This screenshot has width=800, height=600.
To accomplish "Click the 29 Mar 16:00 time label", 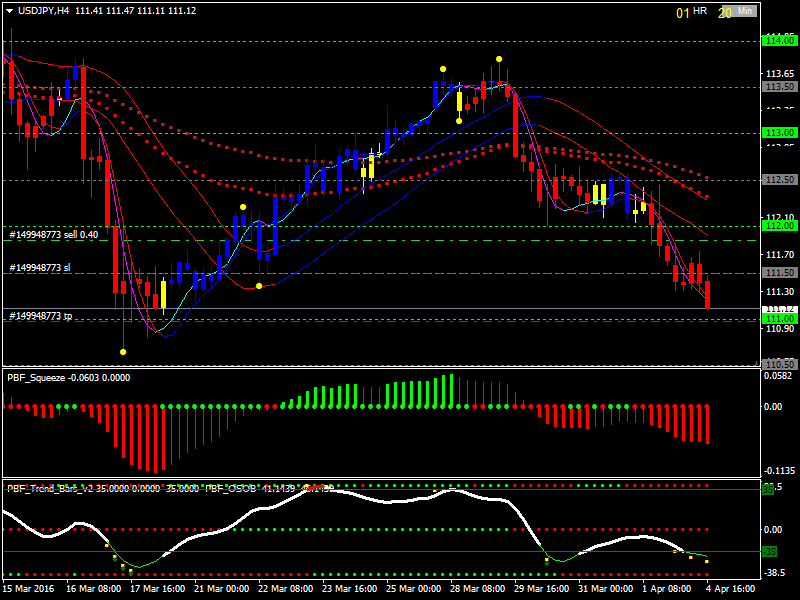I will 541,588.
